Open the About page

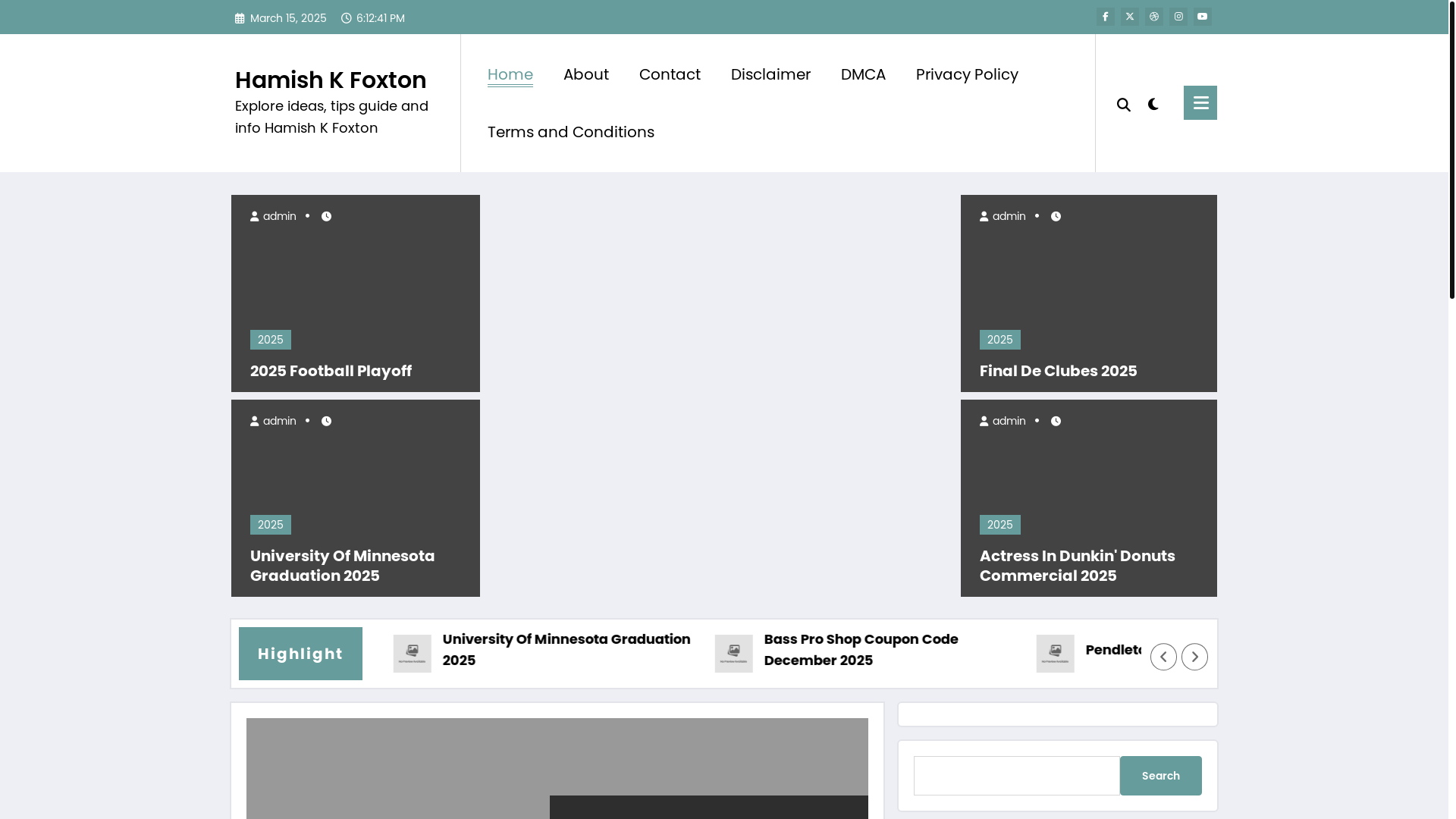pos(586,74)
